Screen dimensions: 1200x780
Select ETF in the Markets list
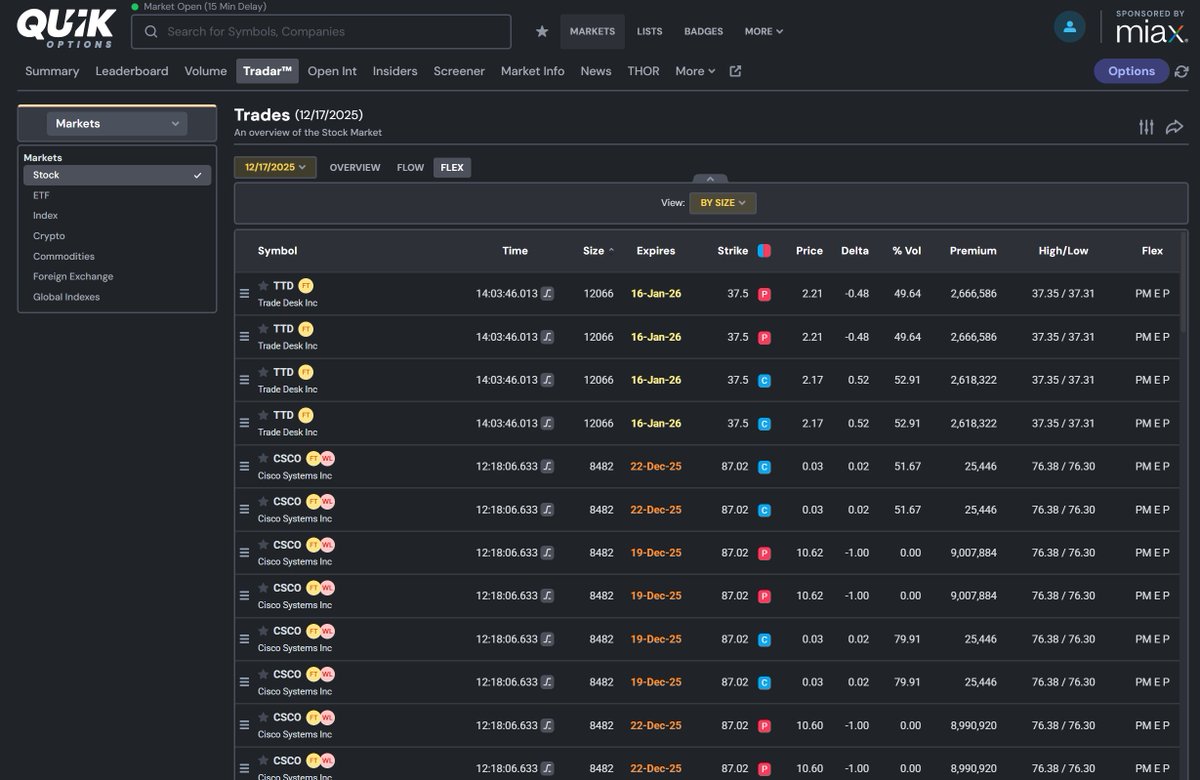[117, 195]
